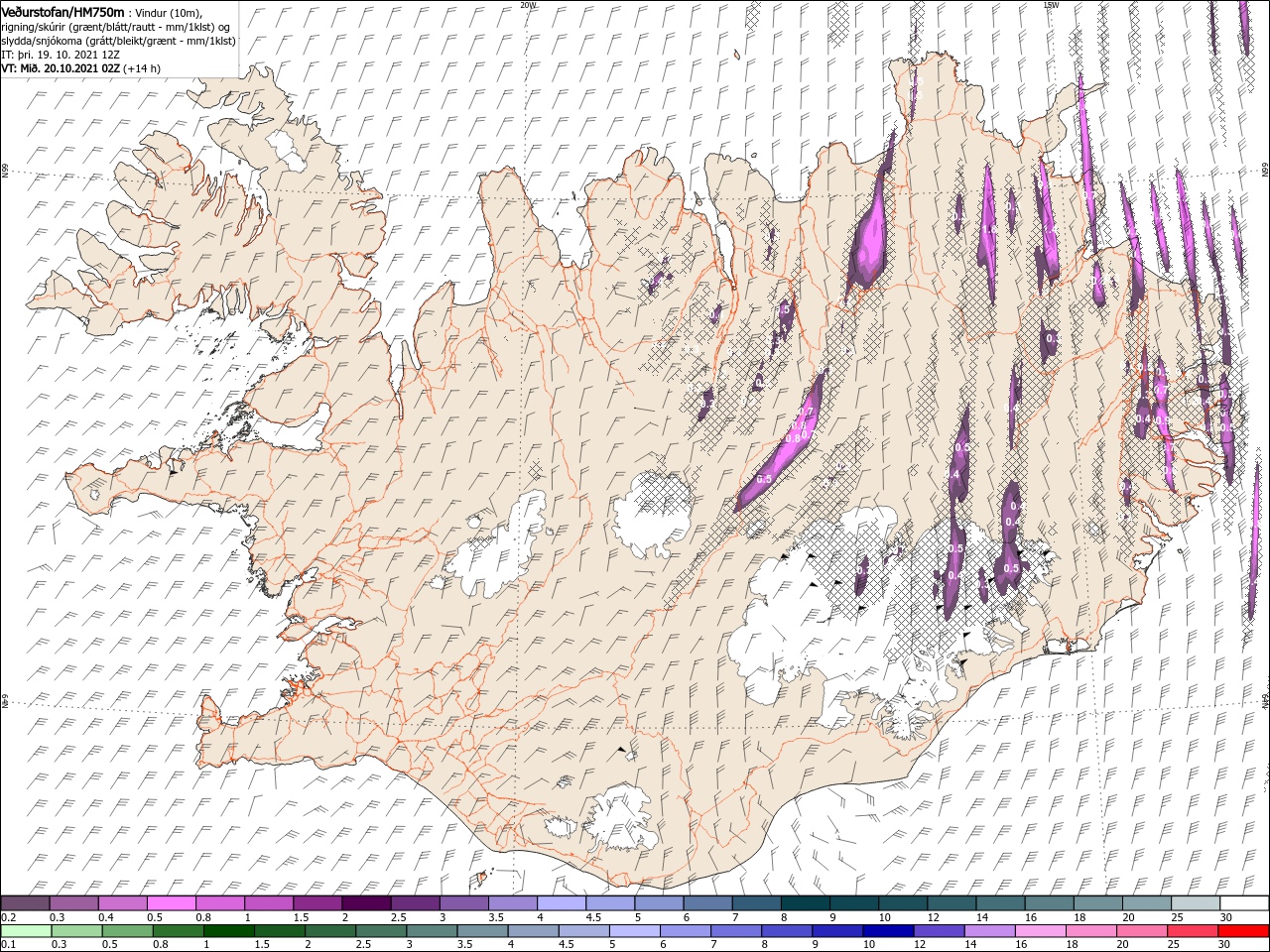Click the '0.2' value on the snow legend
The width and height of the screenshot is (1270, 952).
(8, 917)
